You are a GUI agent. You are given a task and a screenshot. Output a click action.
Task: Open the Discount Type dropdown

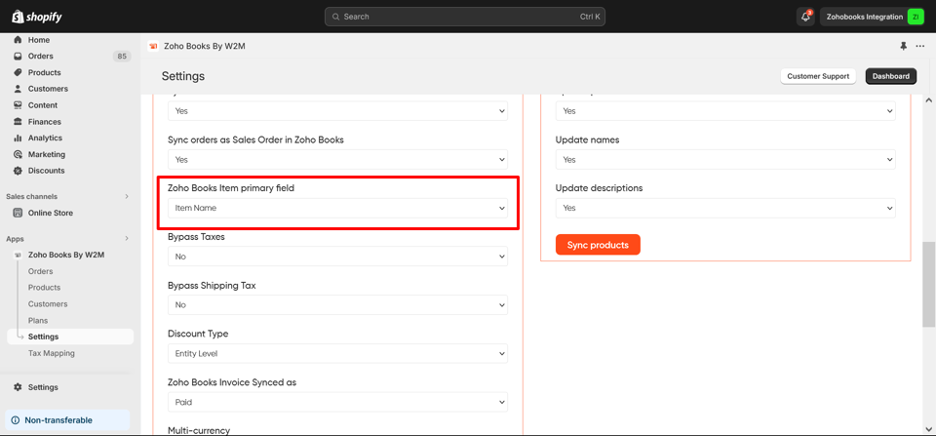click(x=337, y=353)
